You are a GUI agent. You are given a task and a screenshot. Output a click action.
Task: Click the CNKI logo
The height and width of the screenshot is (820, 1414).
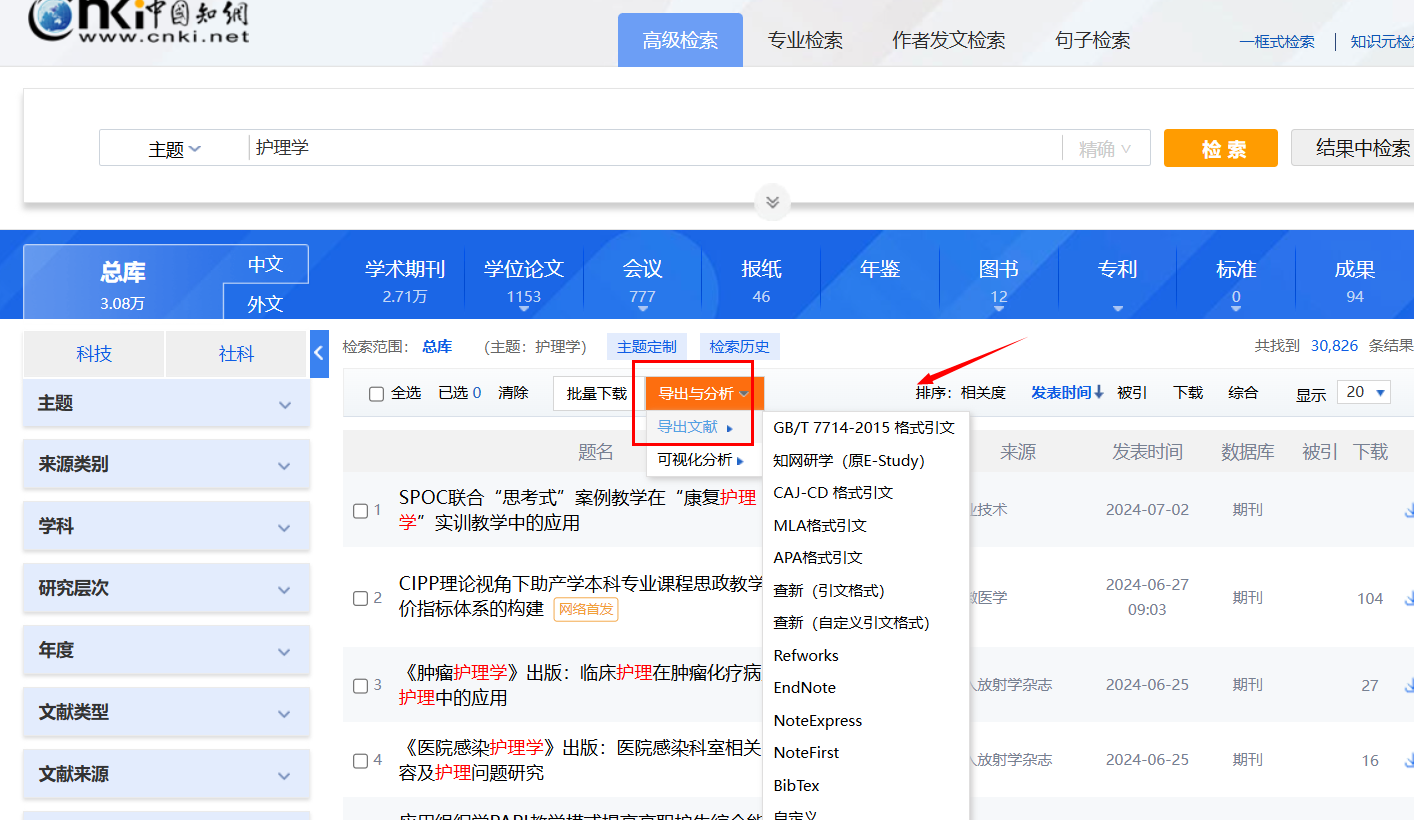point(138,24)
